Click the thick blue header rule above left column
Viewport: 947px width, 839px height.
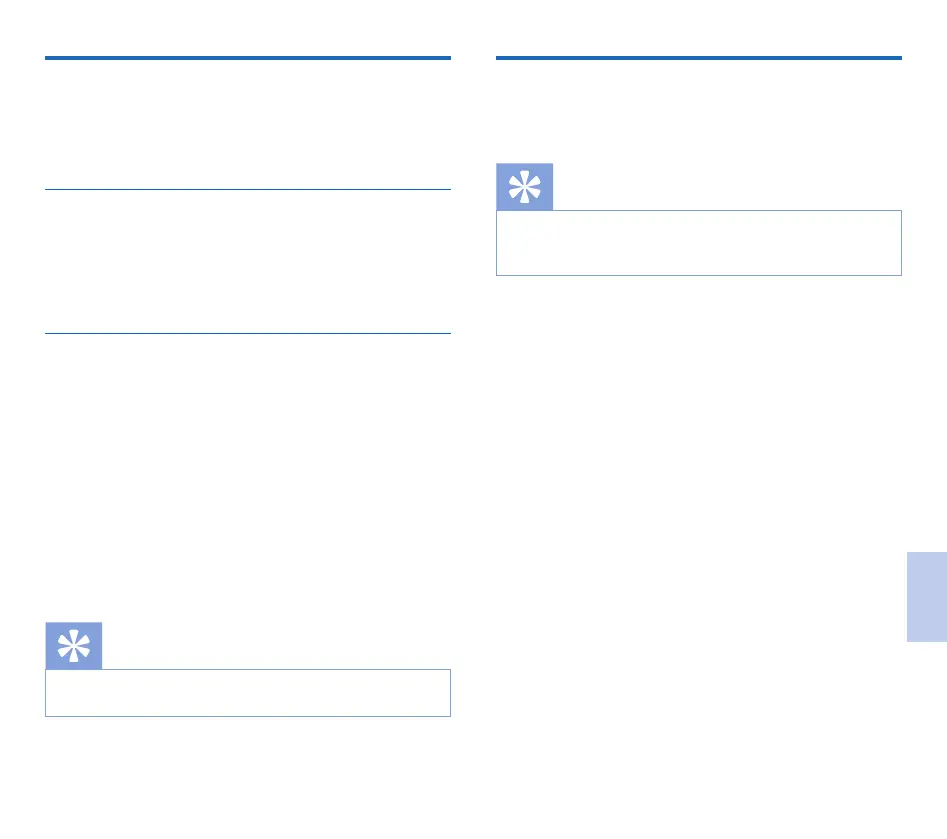click(247, 59)
